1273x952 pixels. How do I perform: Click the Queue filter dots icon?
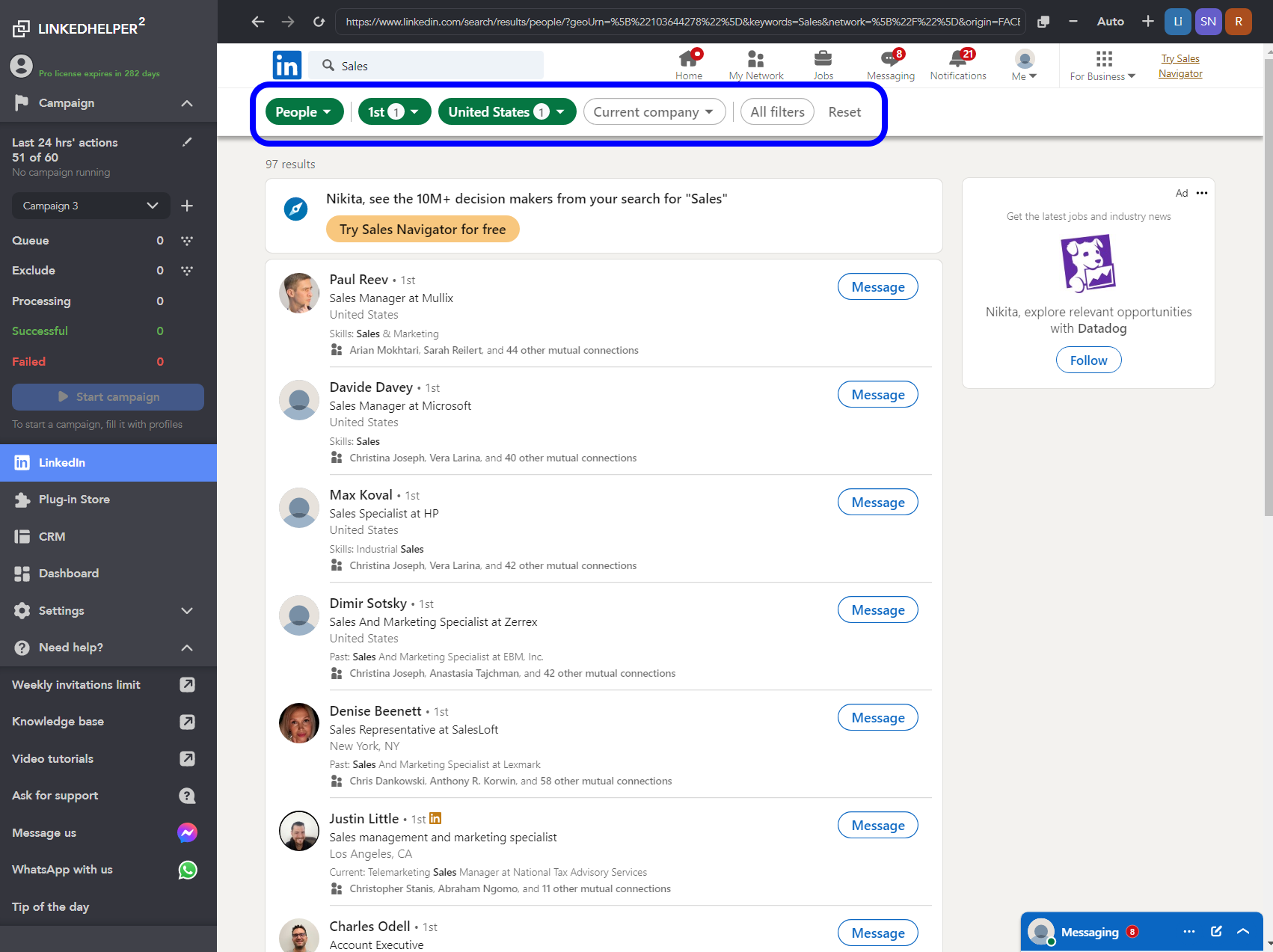point(187,241)
